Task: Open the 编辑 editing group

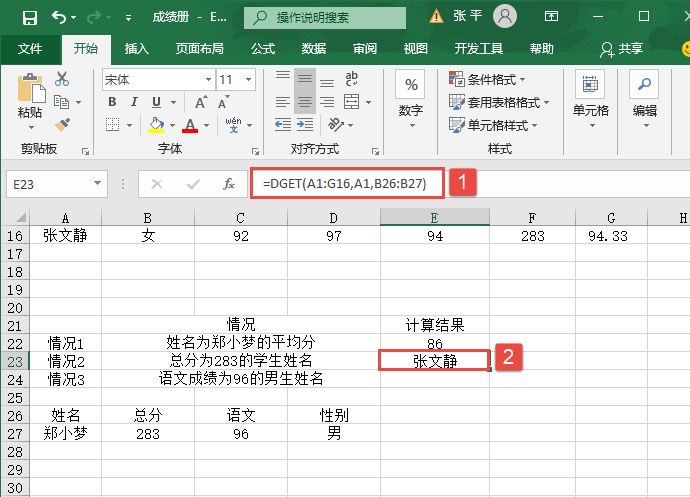Action: pyautogui.click(x=645, y=100)
